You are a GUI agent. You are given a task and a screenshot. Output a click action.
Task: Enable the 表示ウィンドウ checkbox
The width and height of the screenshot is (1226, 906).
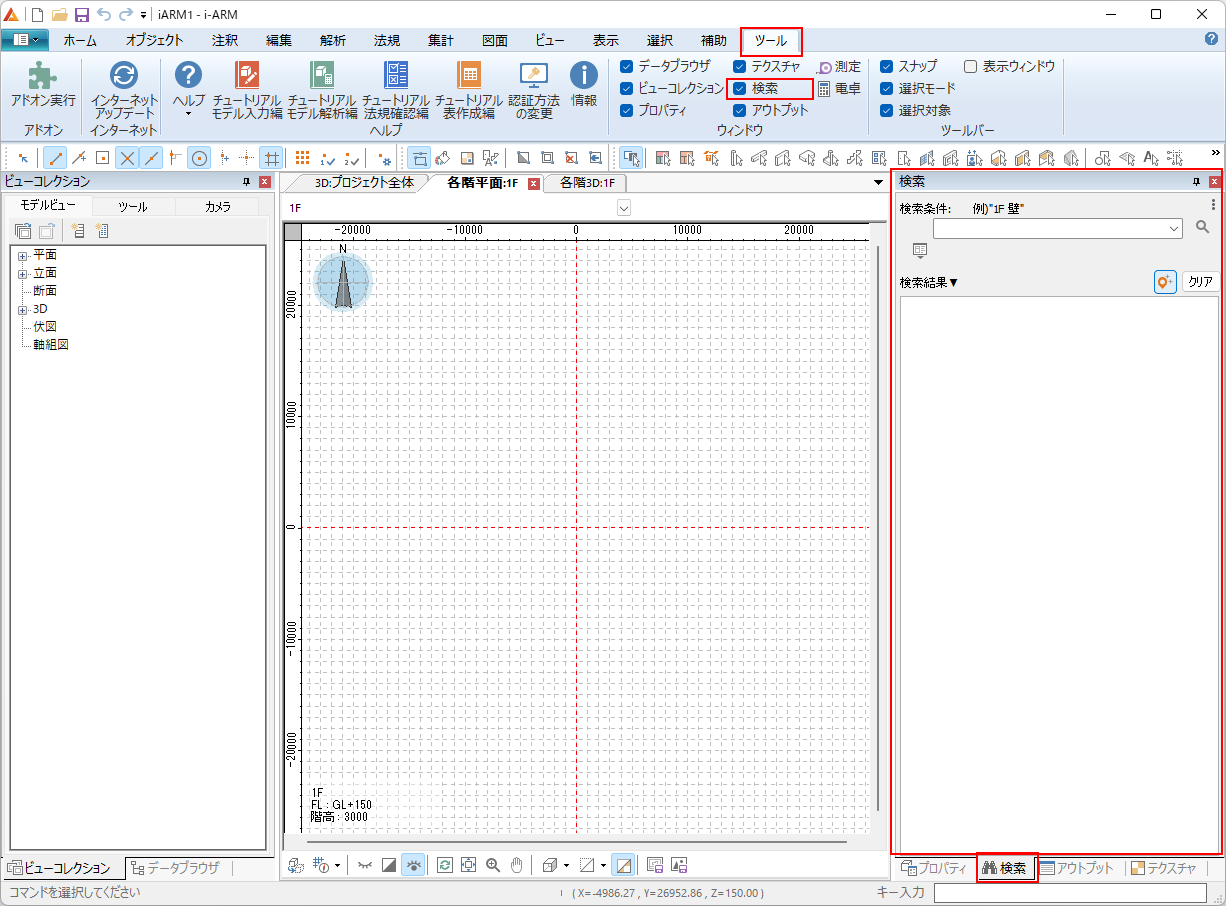[970, 66]
